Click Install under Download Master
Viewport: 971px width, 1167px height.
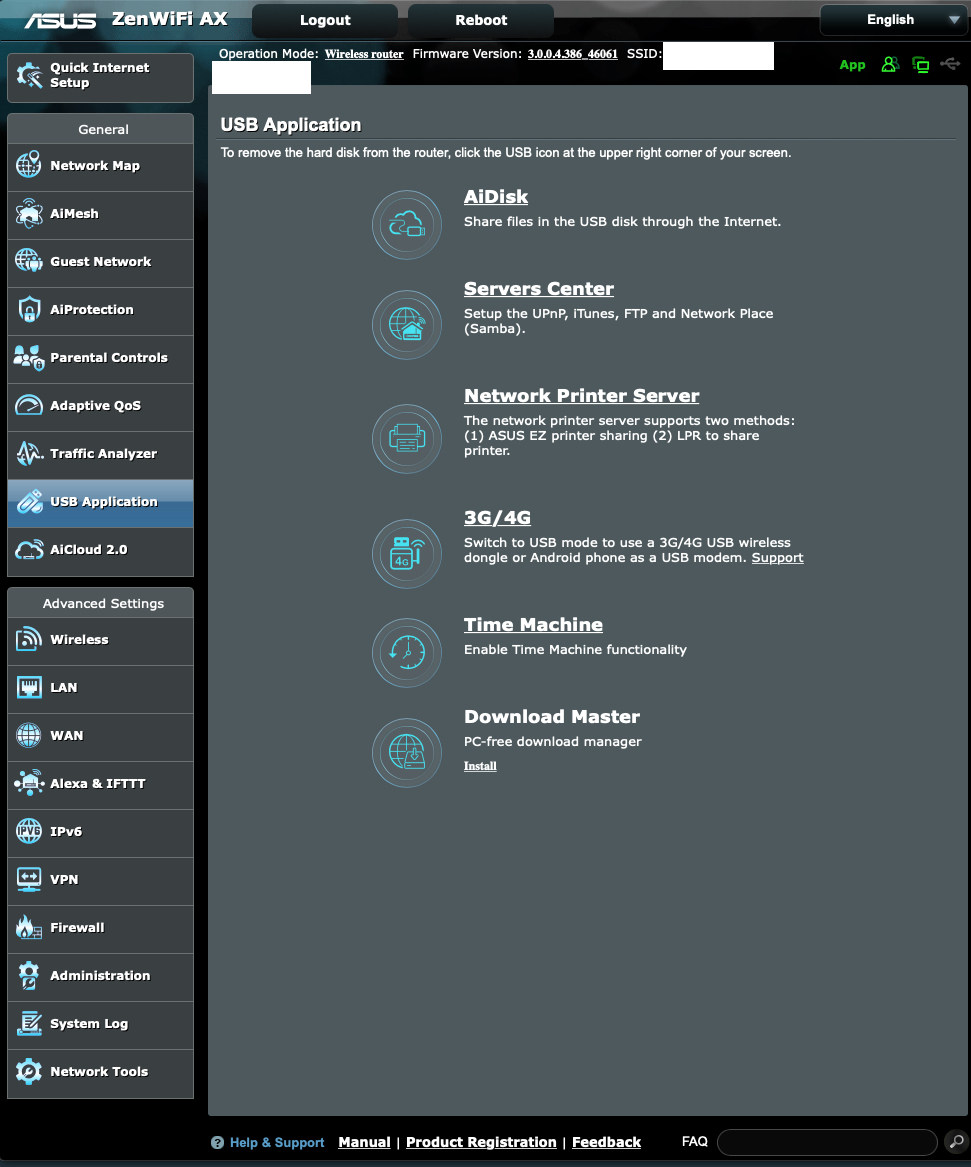(480, 766)
